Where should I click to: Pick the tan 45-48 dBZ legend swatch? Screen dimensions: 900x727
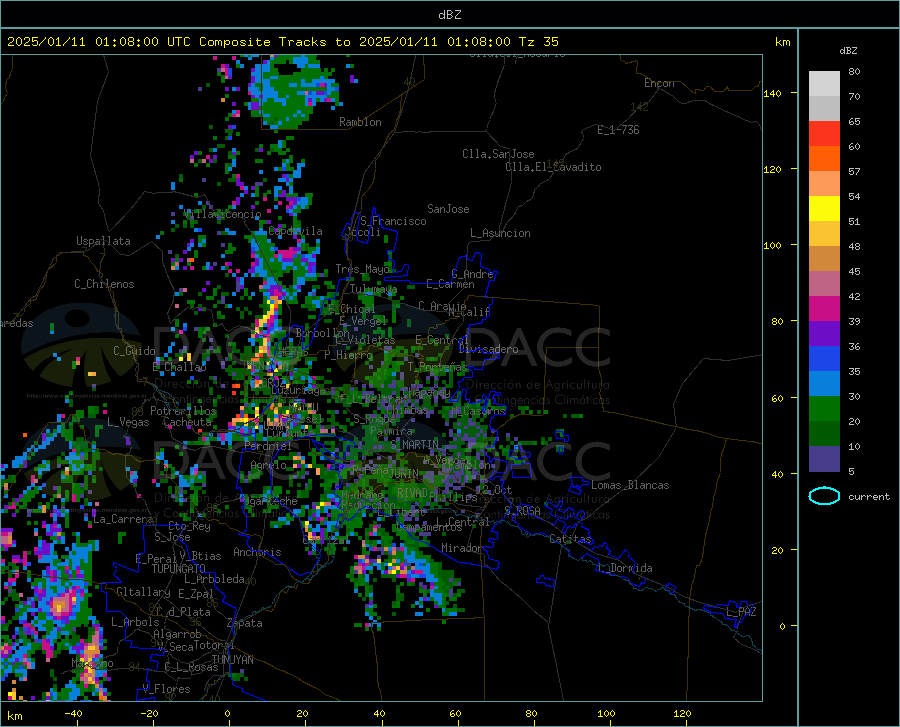(824, 259)
